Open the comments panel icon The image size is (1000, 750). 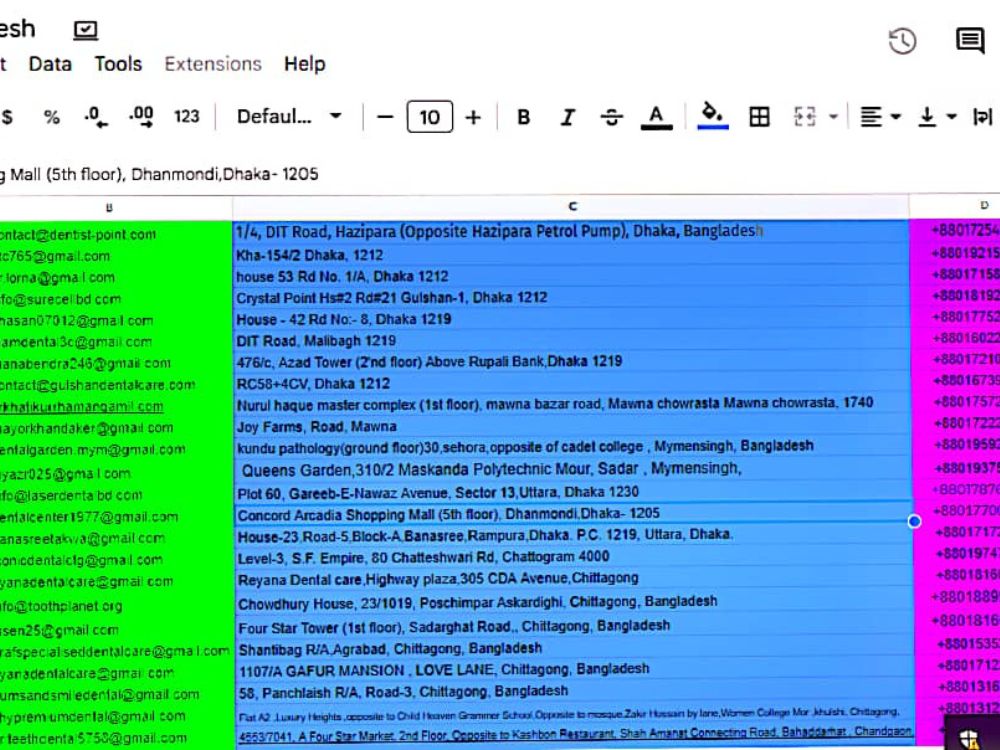pyautogui.click(x=970, y=41)
